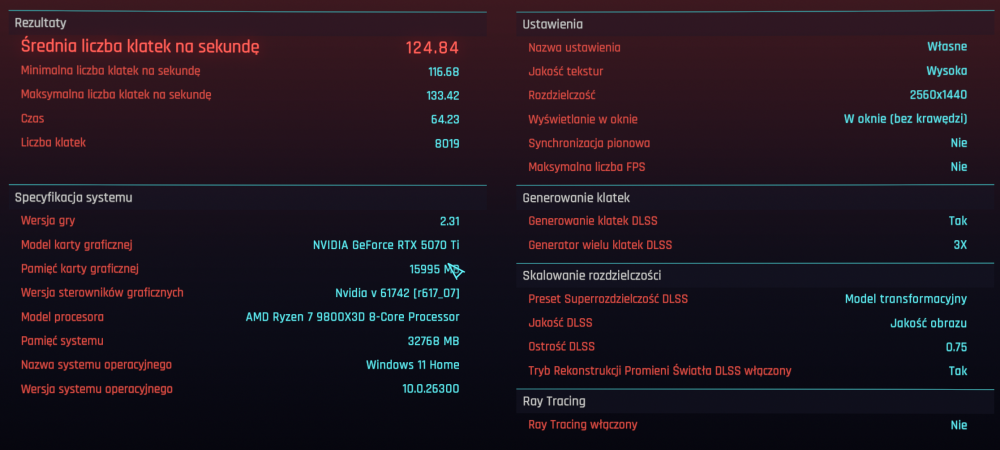This screenshot has width=1000, height=450.
Task: Select maximum FPS value 133.42
Action: coord(443,96)
